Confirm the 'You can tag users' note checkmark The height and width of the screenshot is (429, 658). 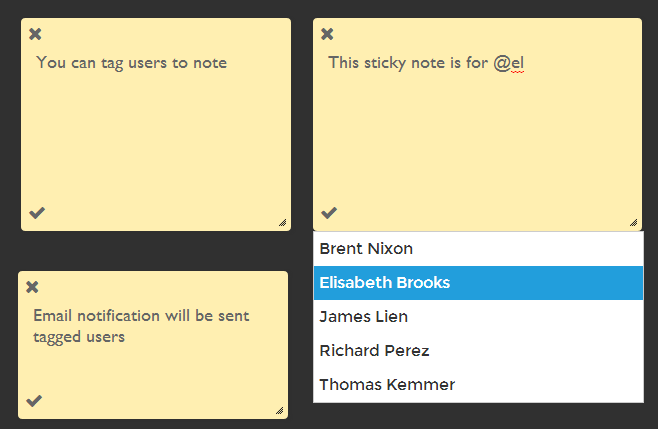(37, 213)
